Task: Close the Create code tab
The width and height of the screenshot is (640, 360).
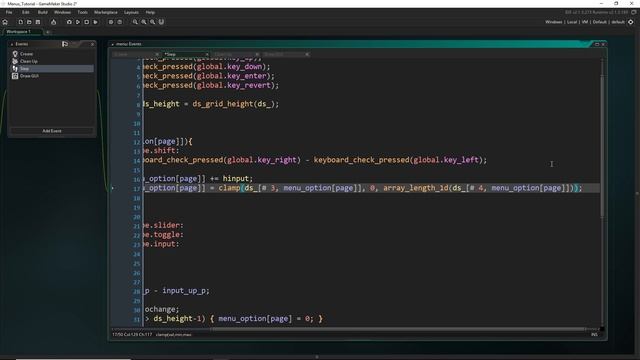Action: (157, 54)
